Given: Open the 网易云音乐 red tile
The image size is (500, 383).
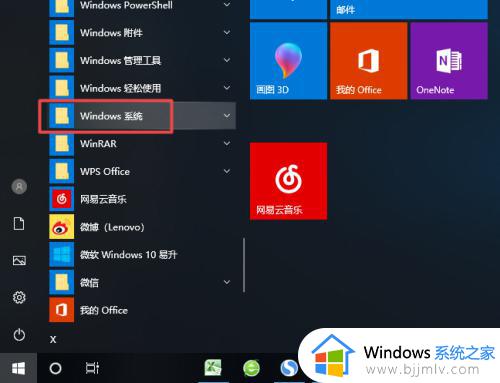Looking at the screenshot, I should click(288, 181).
